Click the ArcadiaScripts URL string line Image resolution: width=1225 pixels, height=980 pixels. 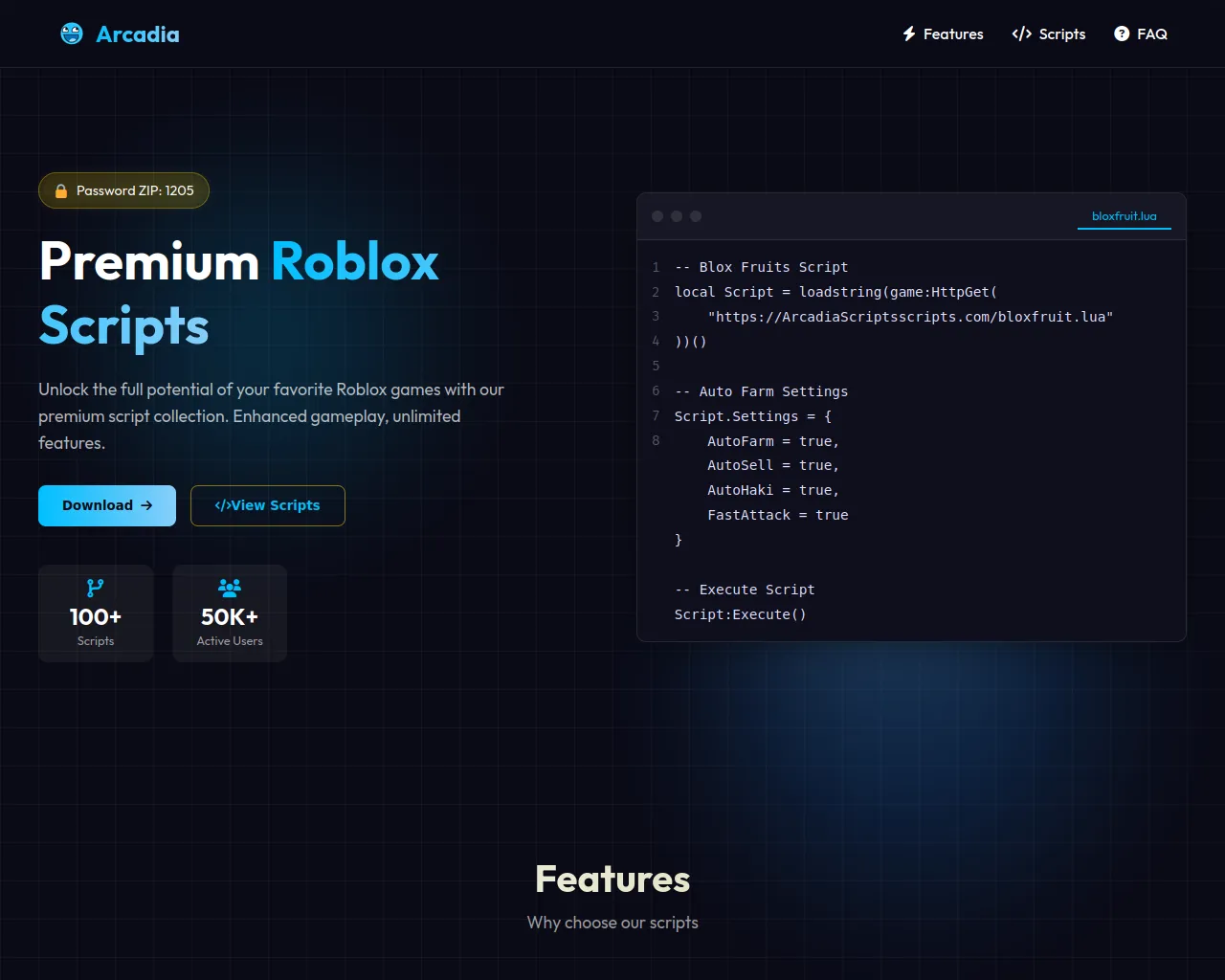click(x=910, y=317)
